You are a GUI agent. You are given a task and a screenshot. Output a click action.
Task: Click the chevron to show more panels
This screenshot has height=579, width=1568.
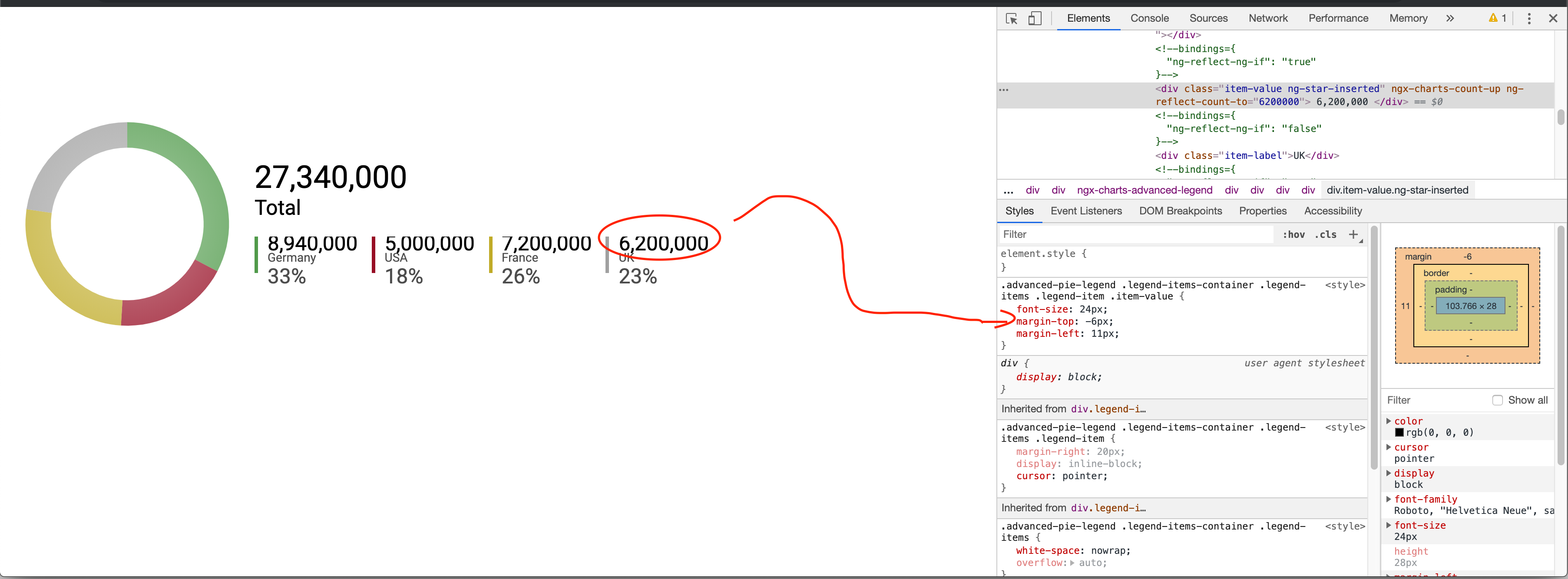pyautogui.click(x=1451, y=18)
